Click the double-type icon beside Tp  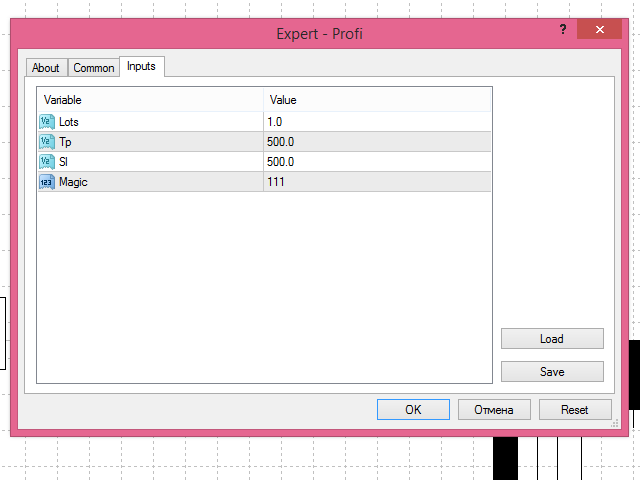(47, 142)
